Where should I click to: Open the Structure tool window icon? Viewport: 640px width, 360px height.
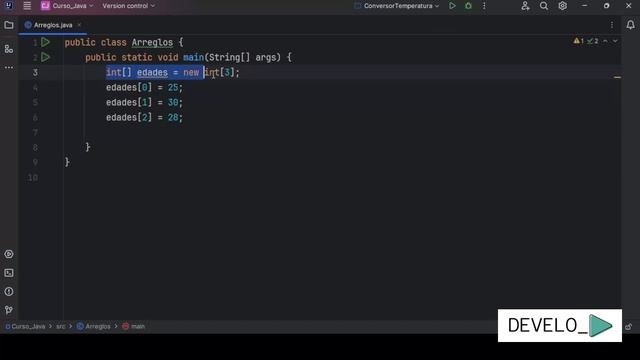pos(9,49)
